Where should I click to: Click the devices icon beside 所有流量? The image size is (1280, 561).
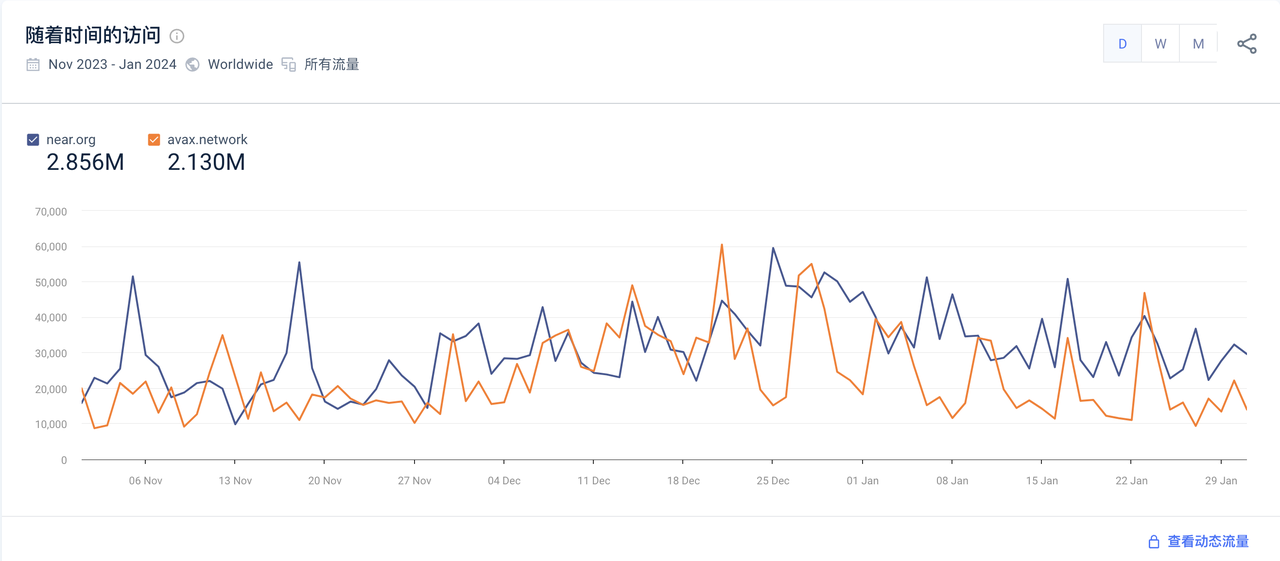[x=289, y=64]
